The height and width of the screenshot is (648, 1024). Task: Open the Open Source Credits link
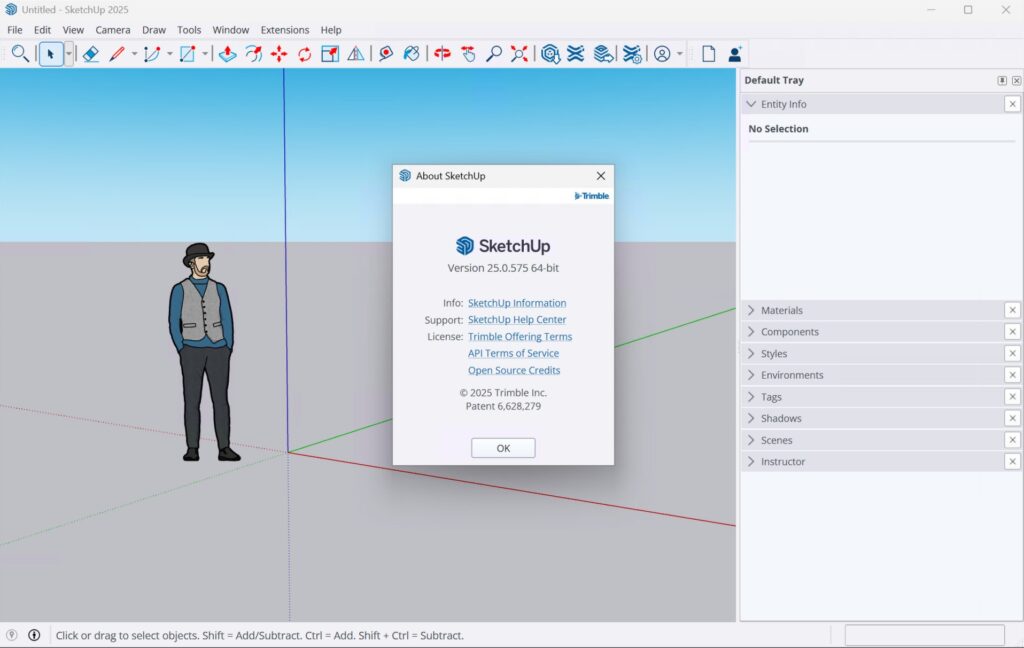click(514, 370)
